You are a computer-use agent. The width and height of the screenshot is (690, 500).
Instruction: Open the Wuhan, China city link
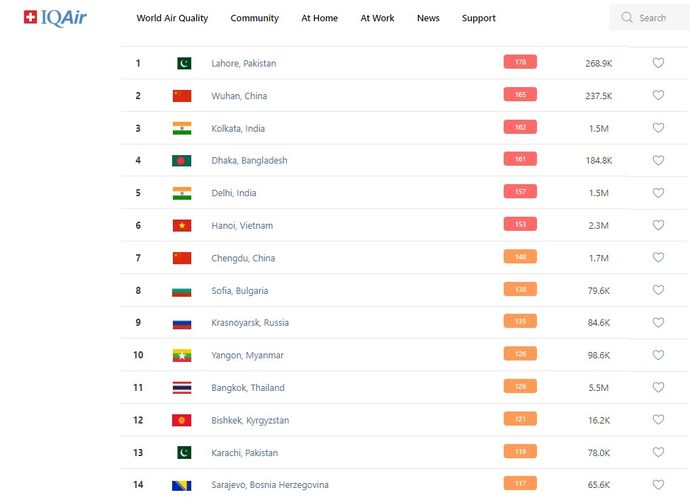pyautogui.click(x=239, y=96)
